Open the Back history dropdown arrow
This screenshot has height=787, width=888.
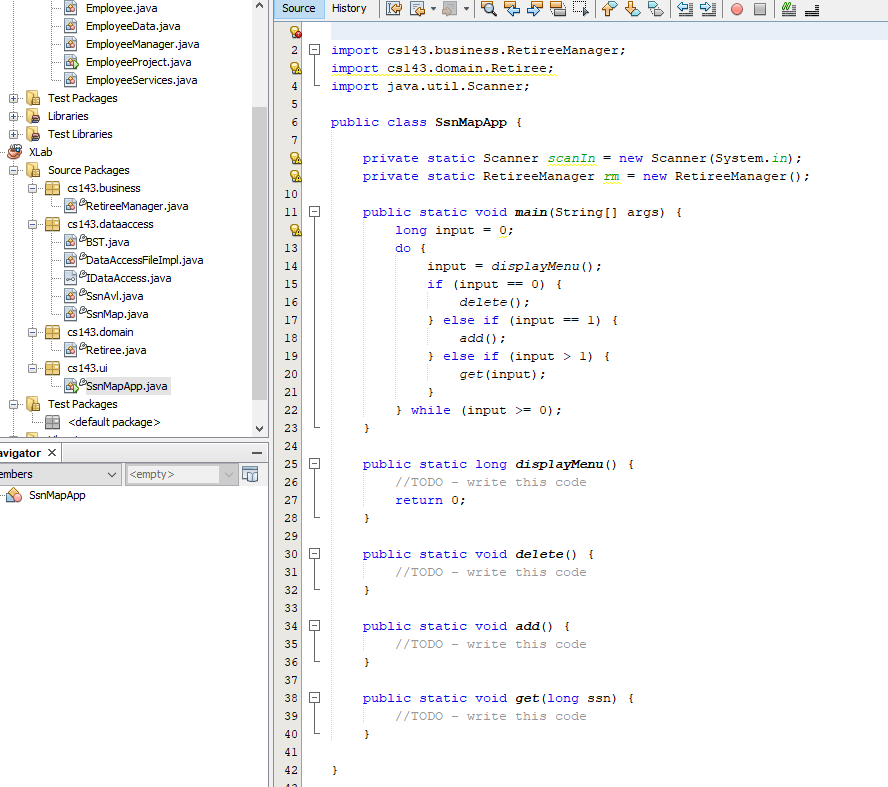click(x=433, y=8)
